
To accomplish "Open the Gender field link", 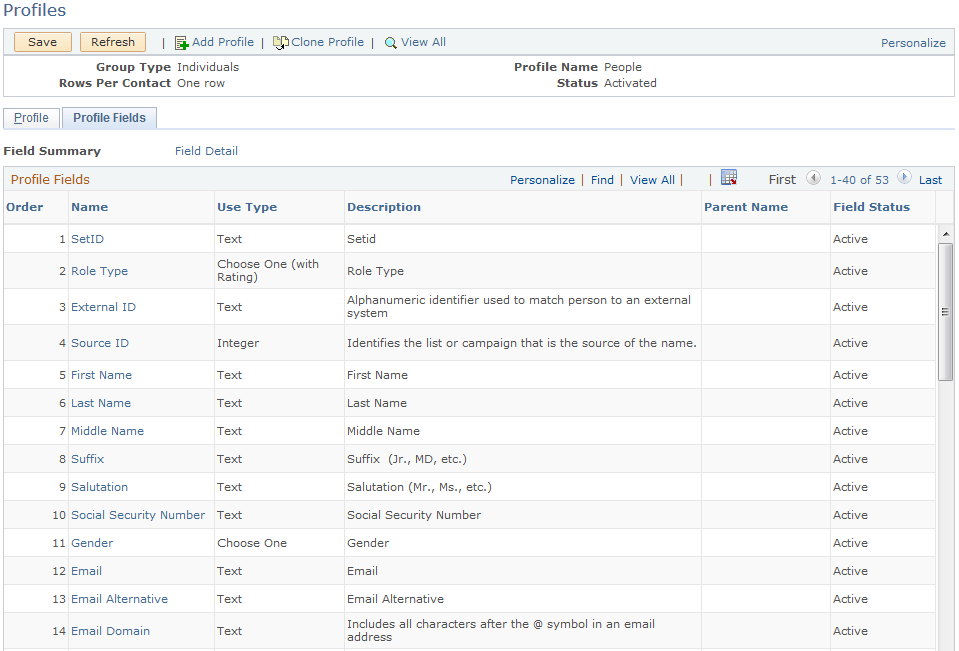I will pyautogui.click(x=92, y=543).
